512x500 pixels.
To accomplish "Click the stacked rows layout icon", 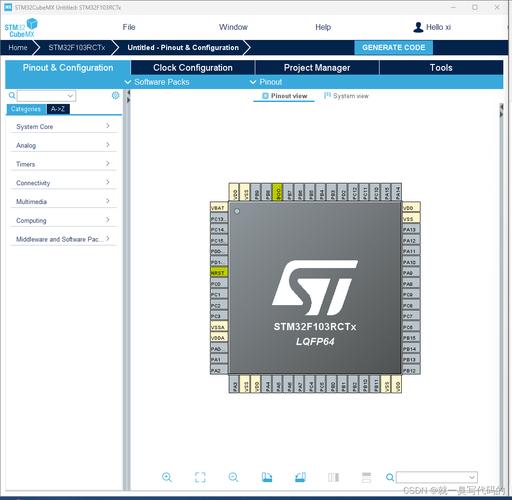I will pyautogui.click(x=366, y=477).
